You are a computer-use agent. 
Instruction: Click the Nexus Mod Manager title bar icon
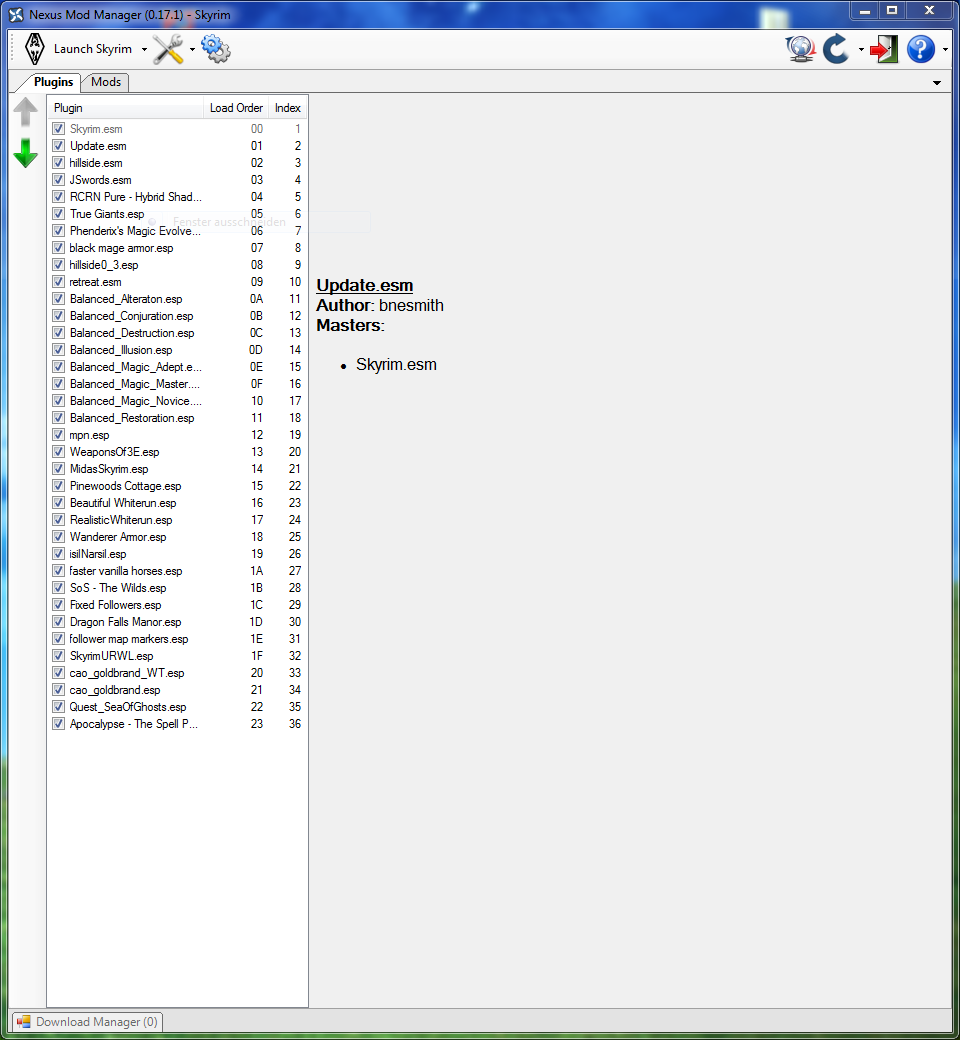pyautogui.click(x=16, y=15)
